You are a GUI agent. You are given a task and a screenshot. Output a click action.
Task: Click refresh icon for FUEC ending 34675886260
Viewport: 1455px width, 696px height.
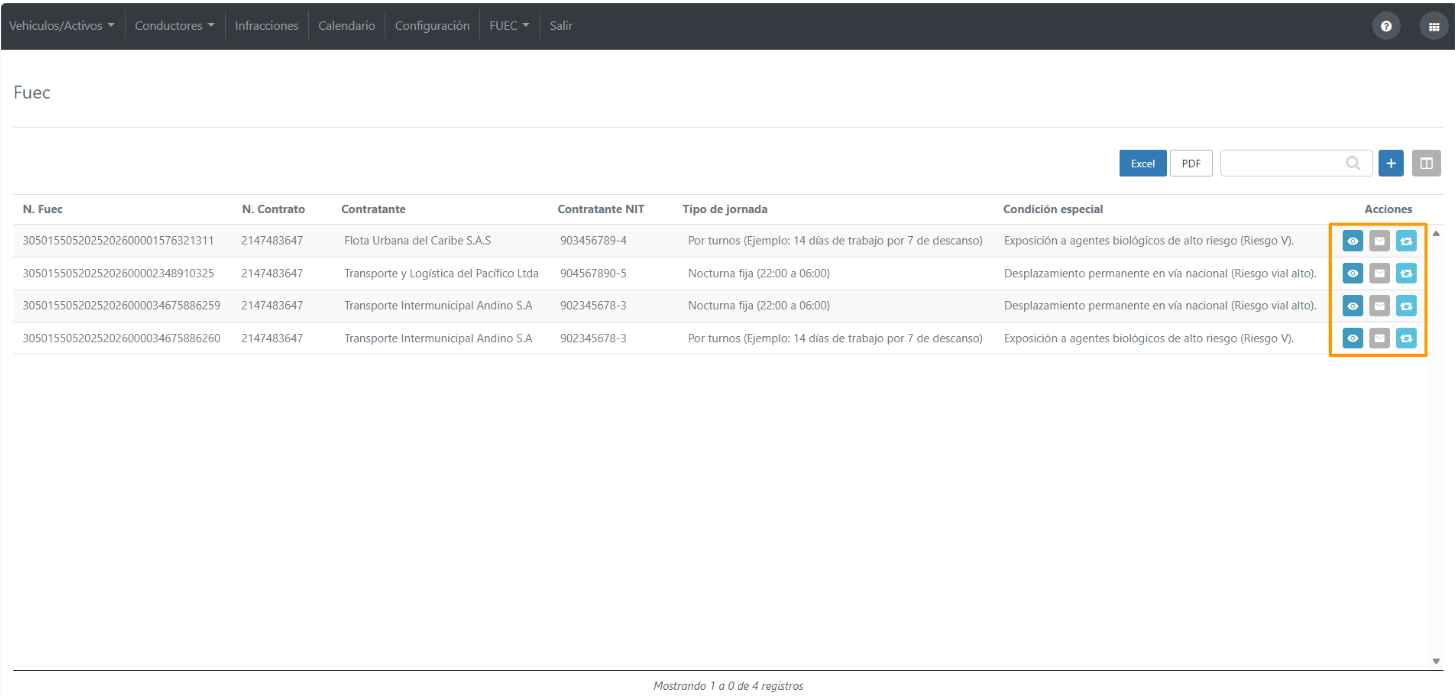pos(1406,338)
